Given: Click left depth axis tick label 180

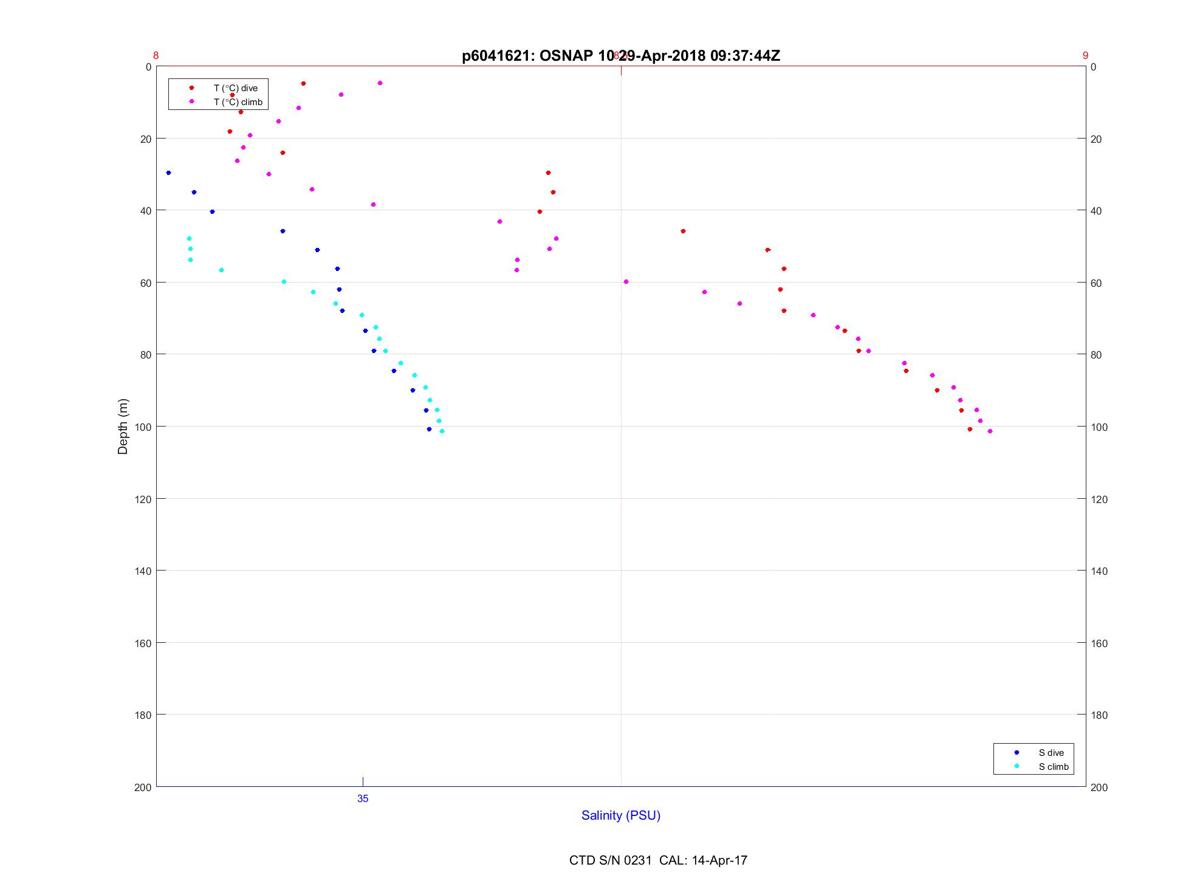Looking at the screenshot, I should (x=142, y=715).
